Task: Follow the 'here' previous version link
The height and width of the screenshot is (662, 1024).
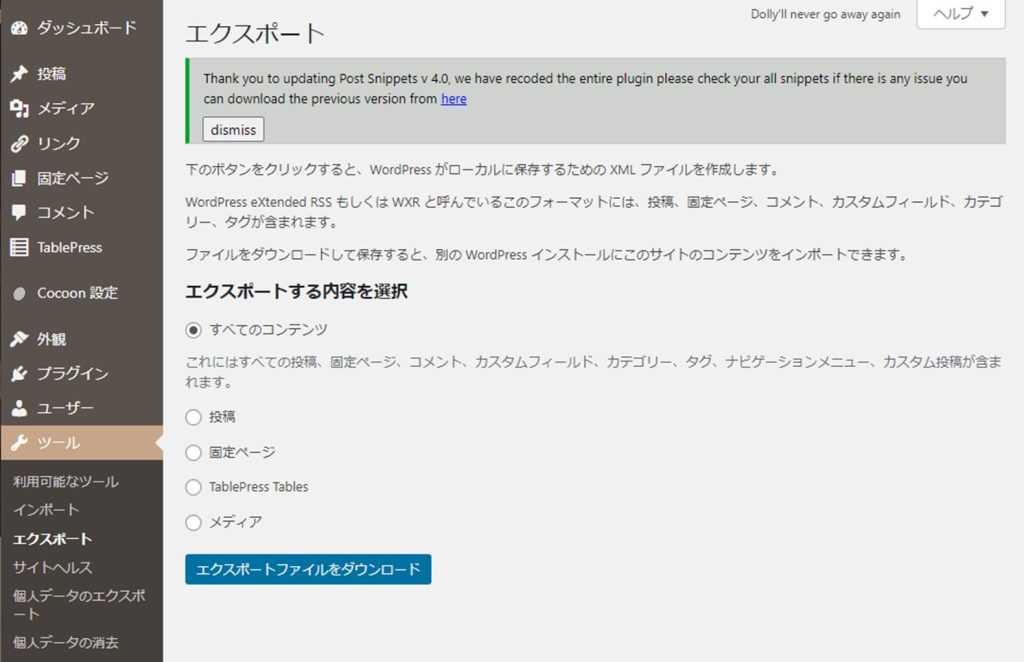Action: [454, 99]
